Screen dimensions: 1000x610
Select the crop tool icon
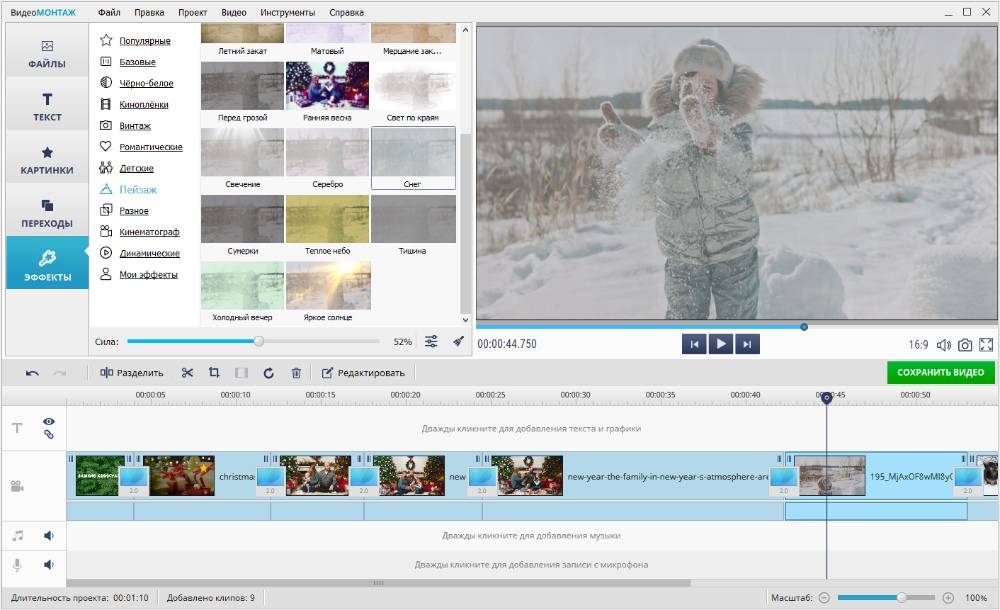click(x=214, y=373)
